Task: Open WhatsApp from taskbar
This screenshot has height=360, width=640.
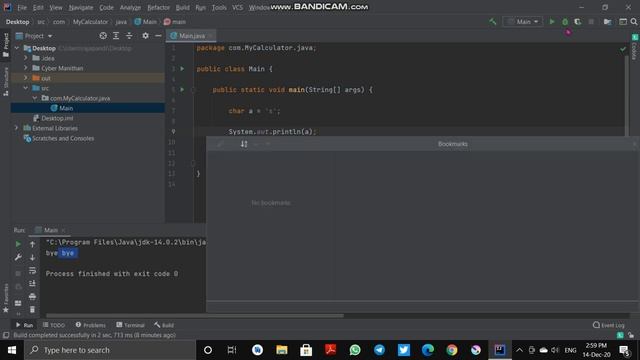Action: (355, 350)
